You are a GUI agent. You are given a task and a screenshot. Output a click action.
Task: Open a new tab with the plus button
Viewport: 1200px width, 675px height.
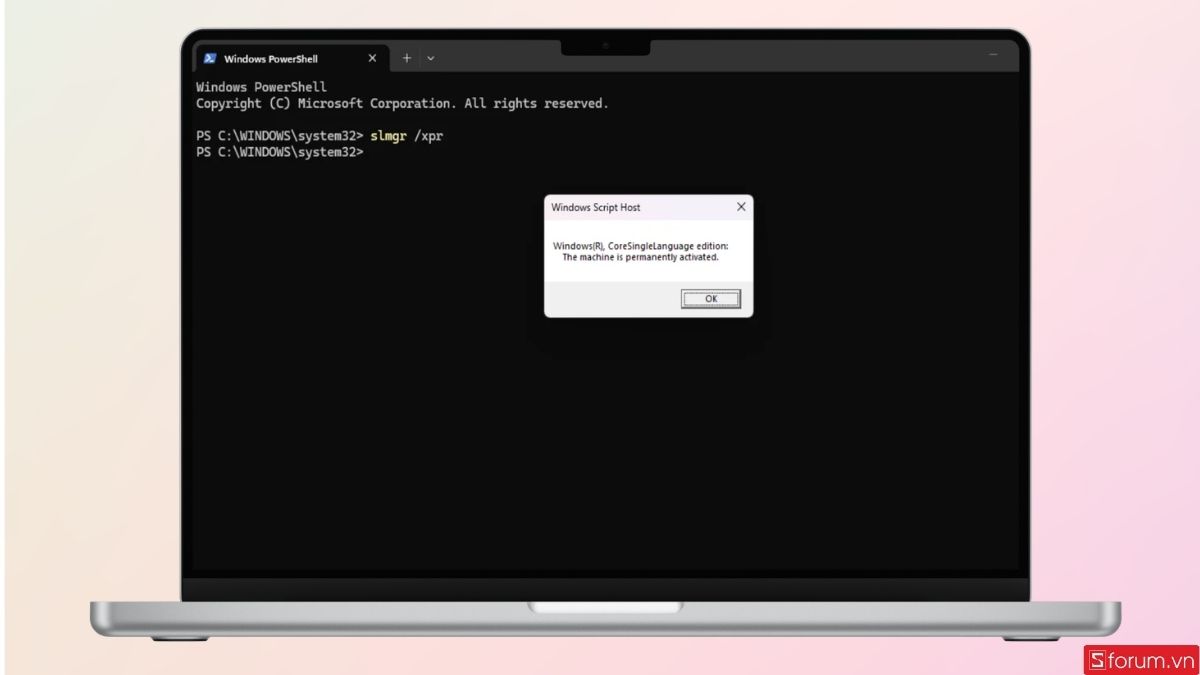[x=407, y=58]
